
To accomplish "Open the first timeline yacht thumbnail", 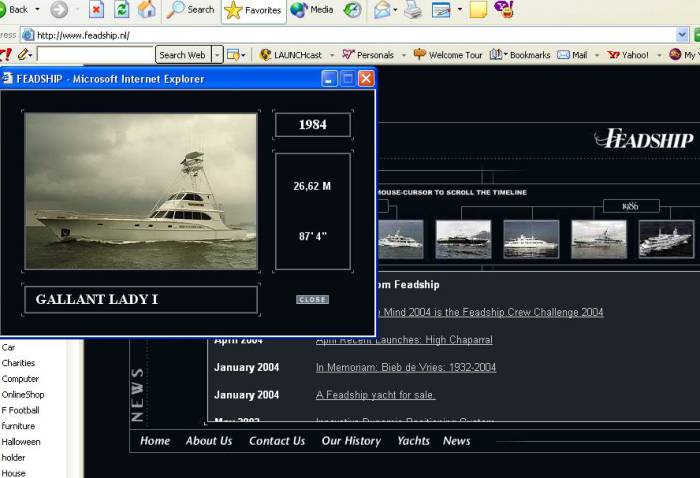I will [x=400, y=239].
